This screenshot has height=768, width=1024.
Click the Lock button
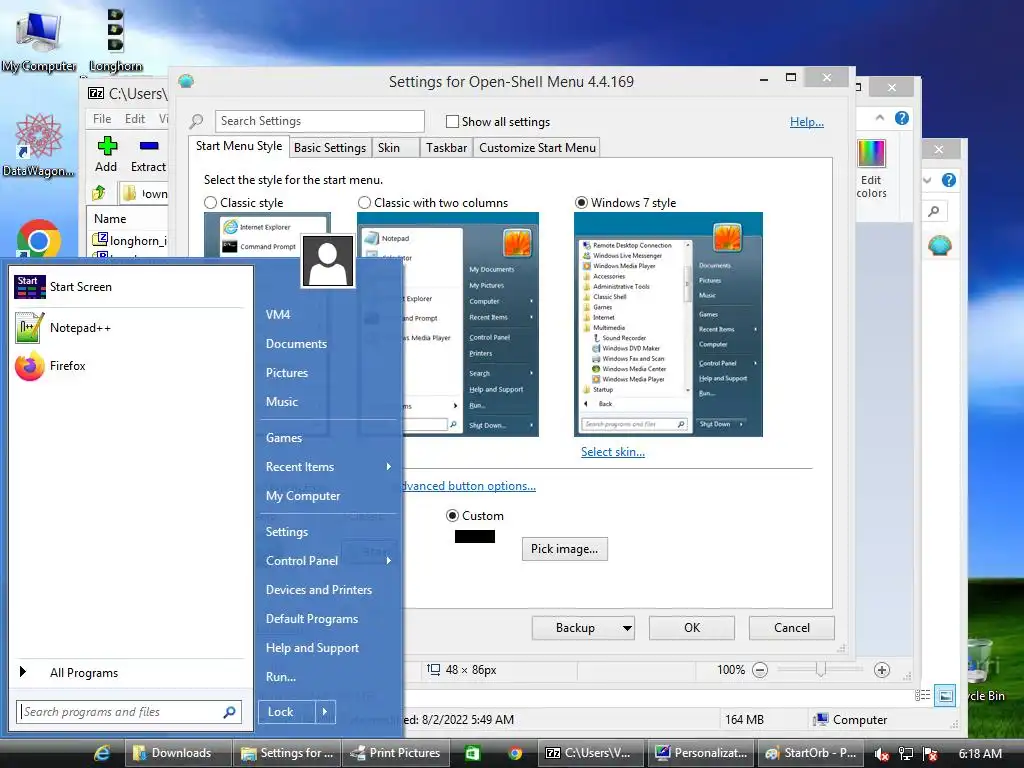click(x=287, y=712)
